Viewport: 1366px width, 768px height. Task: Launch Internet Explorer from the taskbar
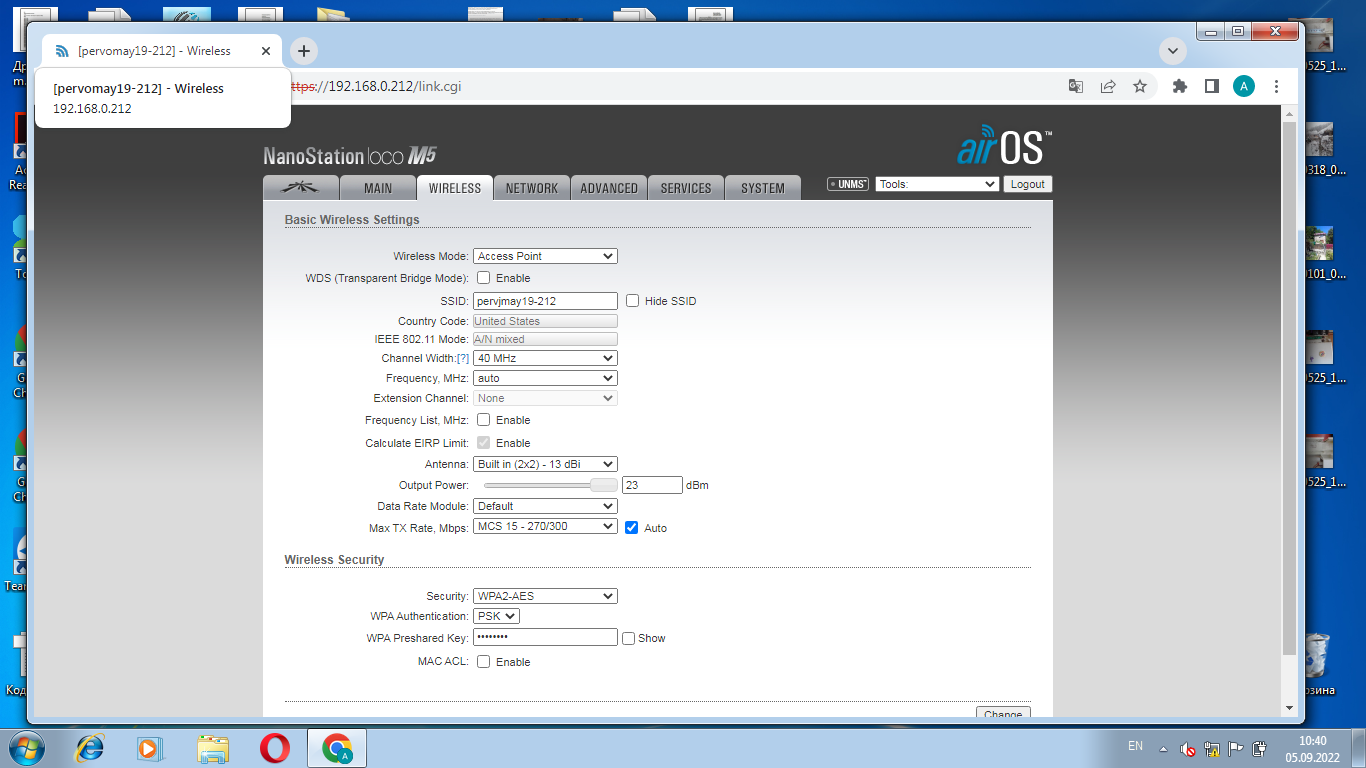(x=90, y=748)
